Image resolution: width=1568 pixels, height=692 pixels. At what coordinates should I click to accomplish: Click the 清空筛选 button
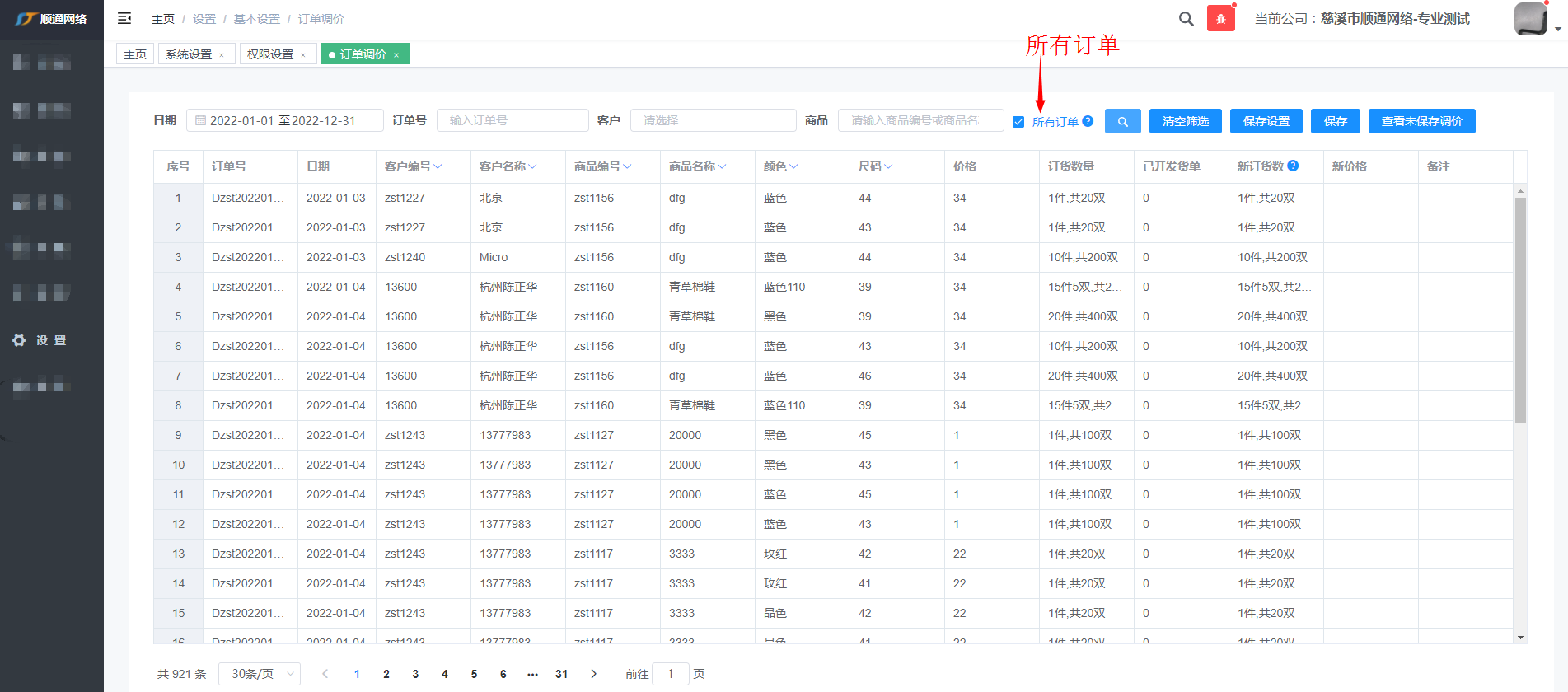(1185, 121)
